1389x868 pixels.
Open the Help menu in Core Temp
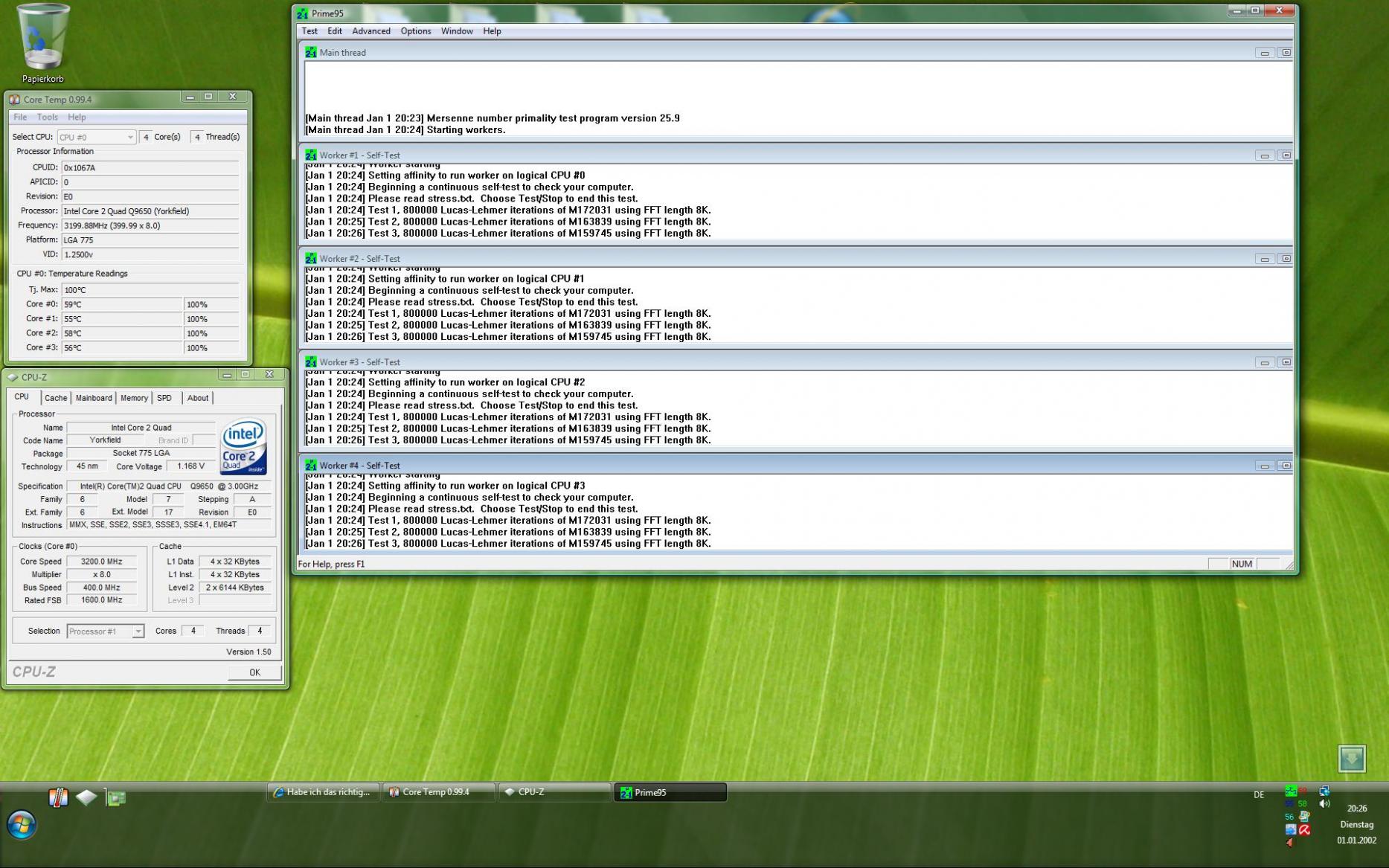(x=77, y=117)
